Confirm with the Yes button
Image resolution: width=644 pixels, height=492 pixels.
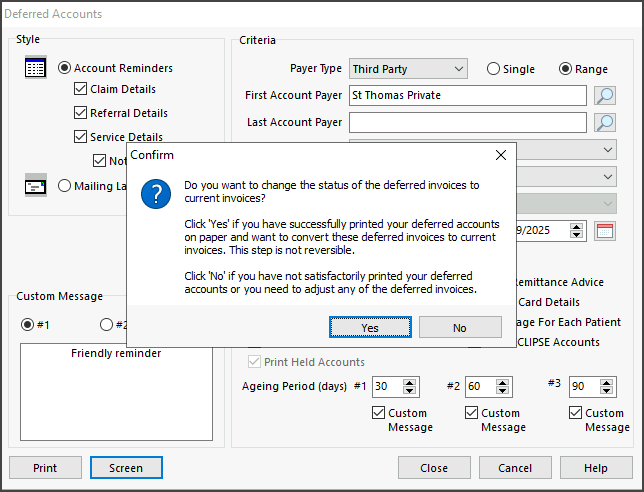click(370, 327)
